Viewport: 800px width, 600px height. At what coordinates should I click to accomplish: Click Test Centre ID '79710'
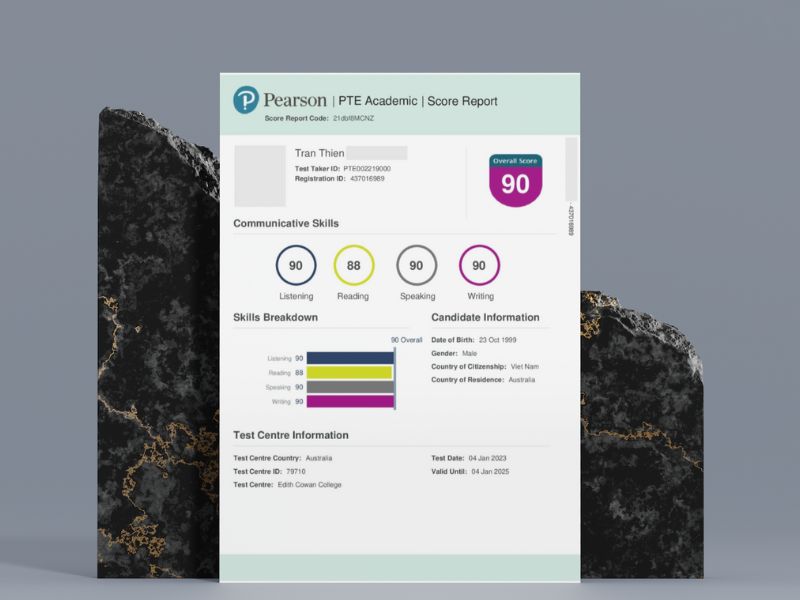[295, 471]
